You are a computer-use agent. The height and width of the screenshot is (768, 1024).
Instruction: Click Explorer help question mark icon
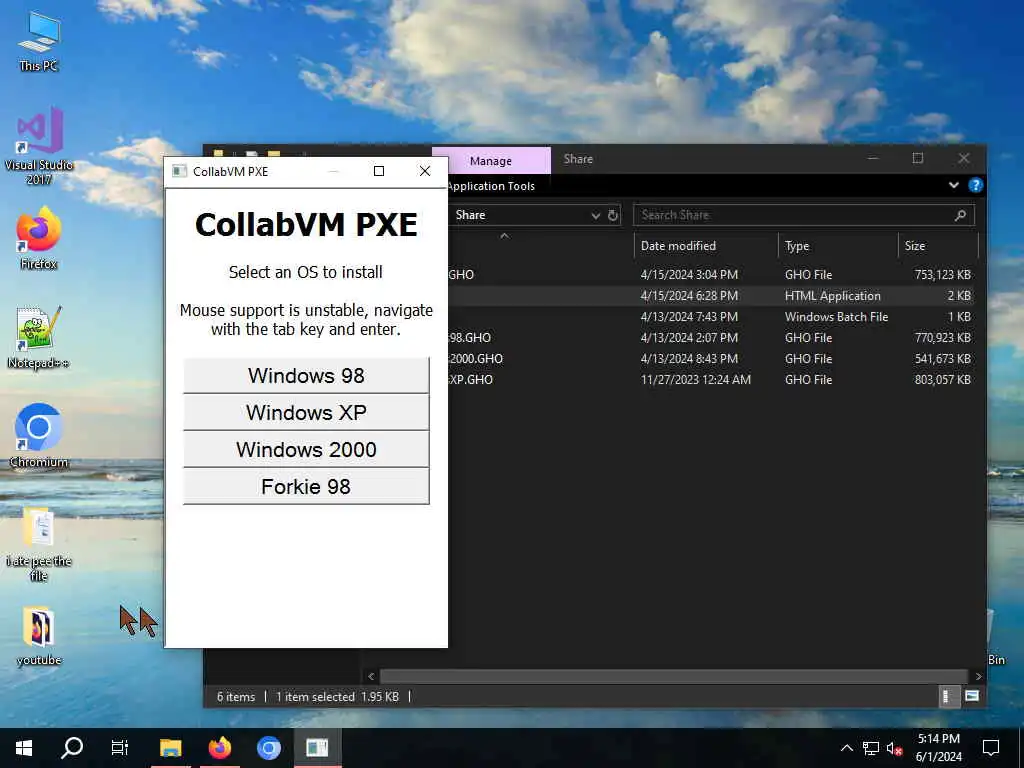[975, 185]
